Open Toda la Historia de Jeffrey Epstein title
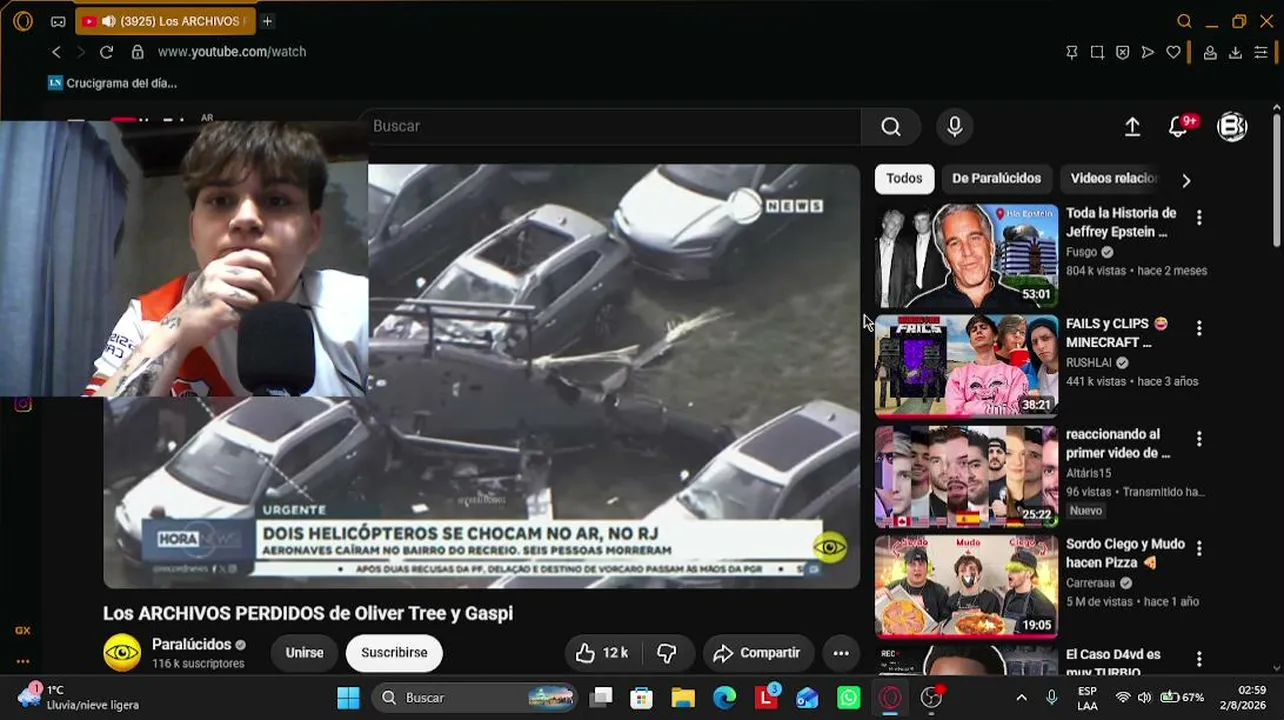 [x=1121, y=222]
